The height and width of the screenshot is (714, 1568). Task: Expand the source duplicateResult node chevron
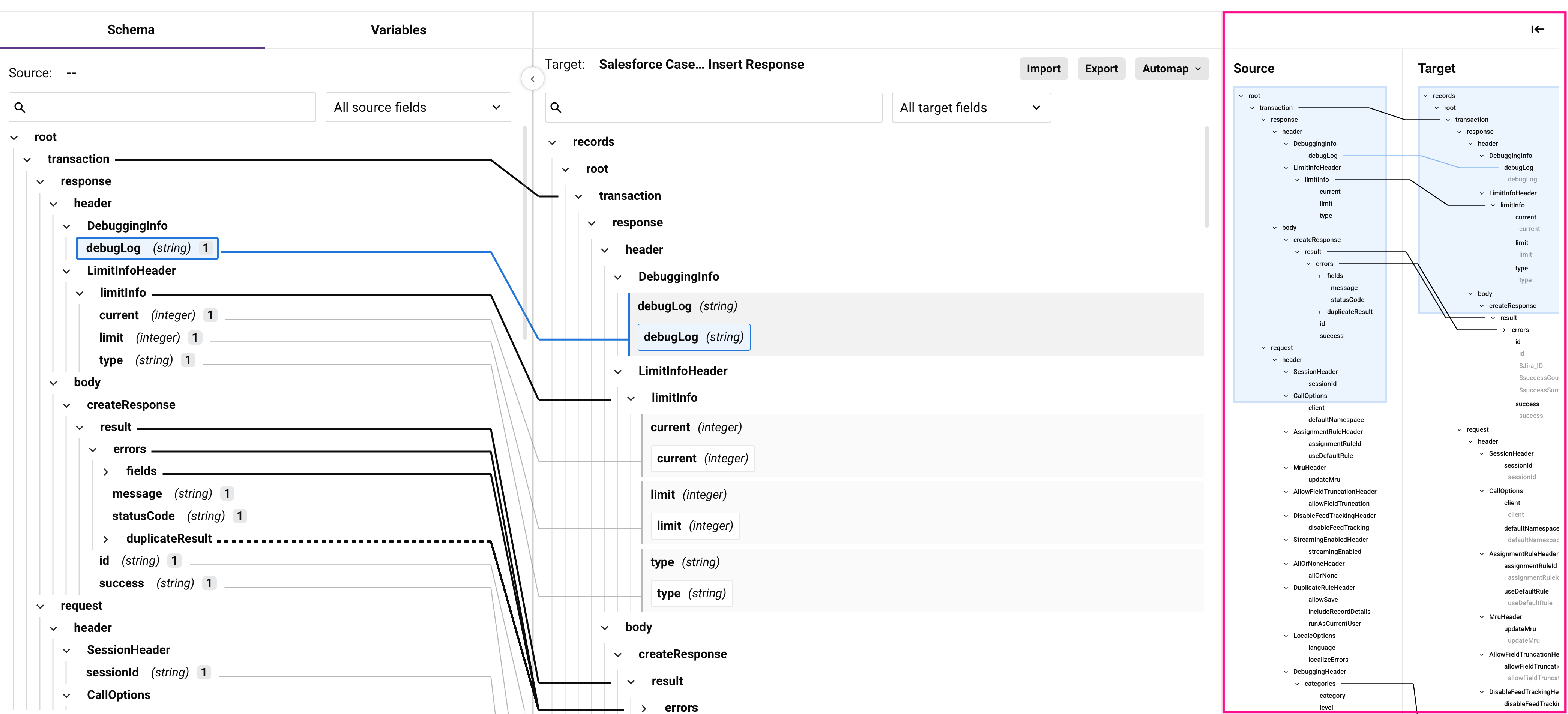point(106,539)
